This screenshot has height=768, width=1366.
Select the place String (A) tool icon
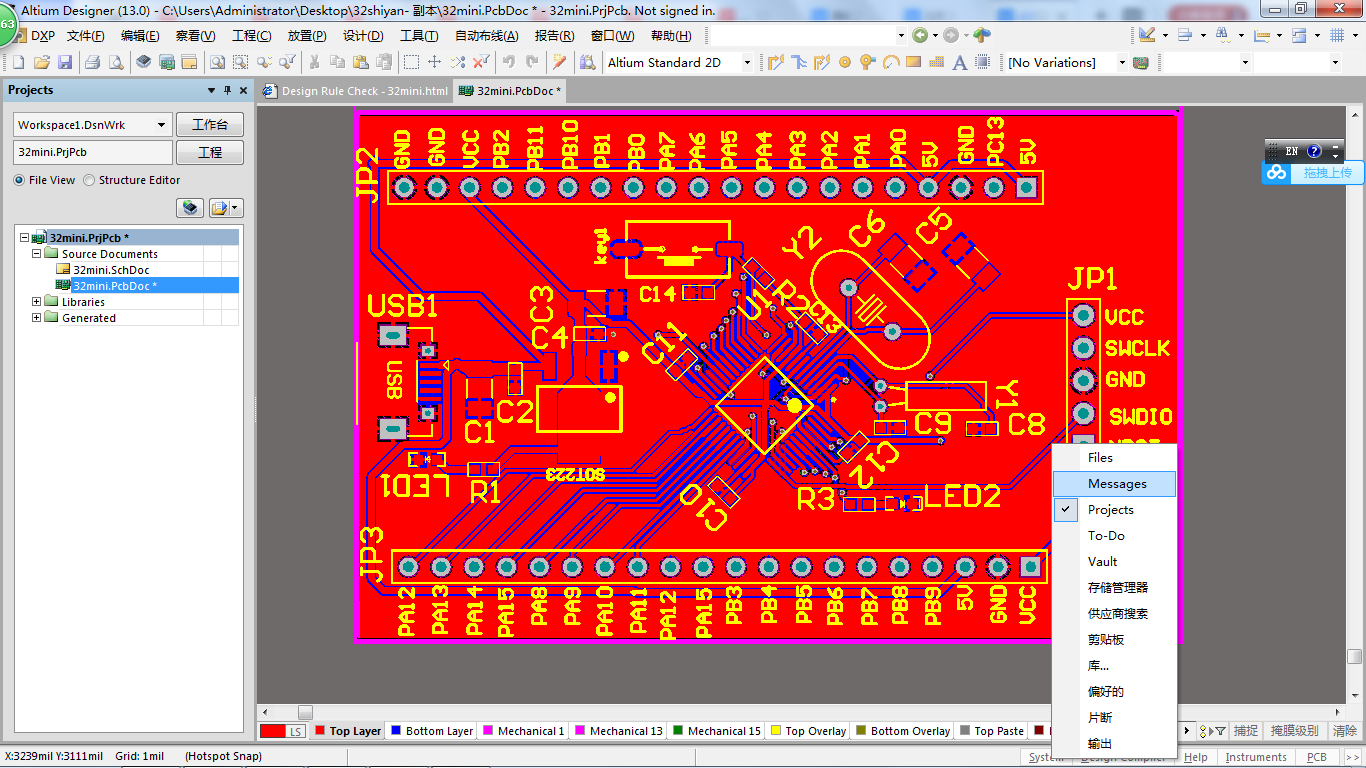(x=958, y=62)
